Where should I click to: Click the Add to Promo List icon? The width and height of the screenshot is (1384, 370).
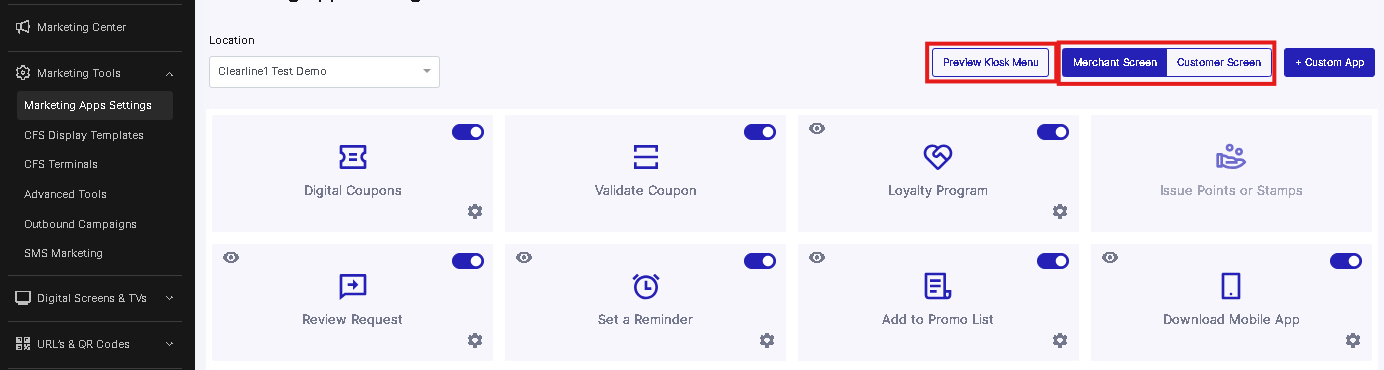pyautogui.click(x=937, y=286)
